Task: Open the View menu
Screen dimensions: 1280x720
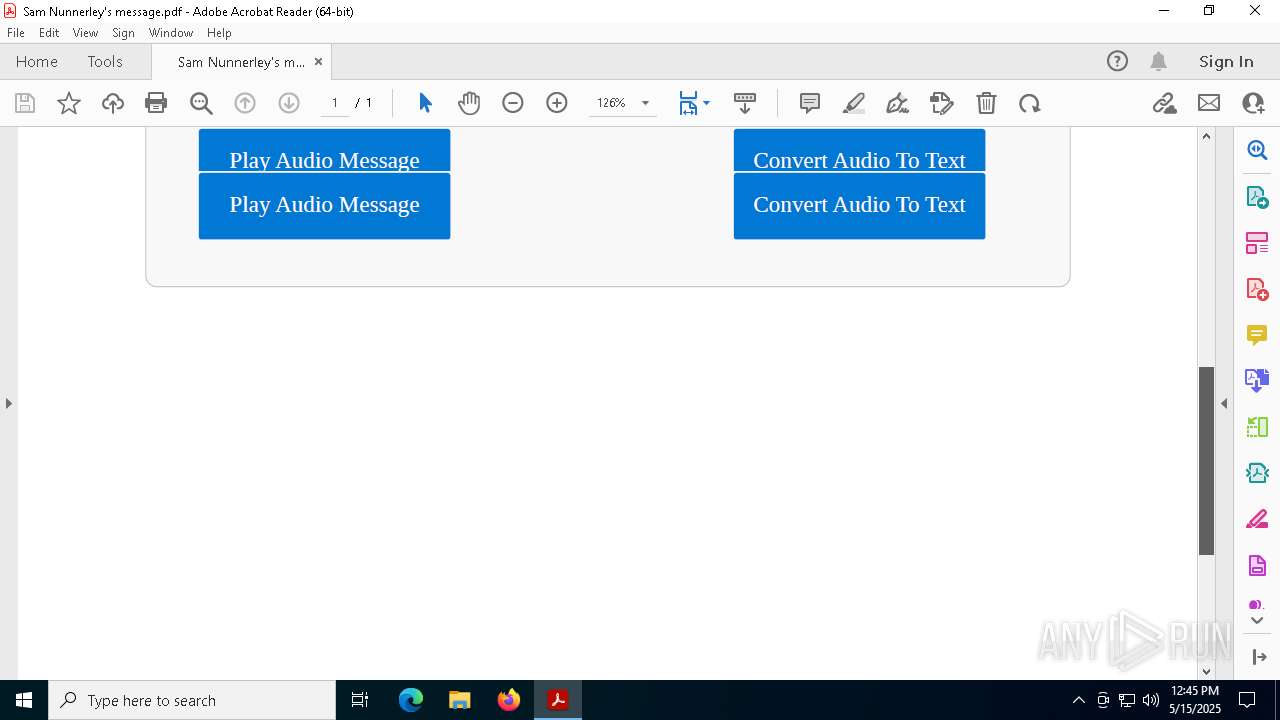Action: pos(86,33)
